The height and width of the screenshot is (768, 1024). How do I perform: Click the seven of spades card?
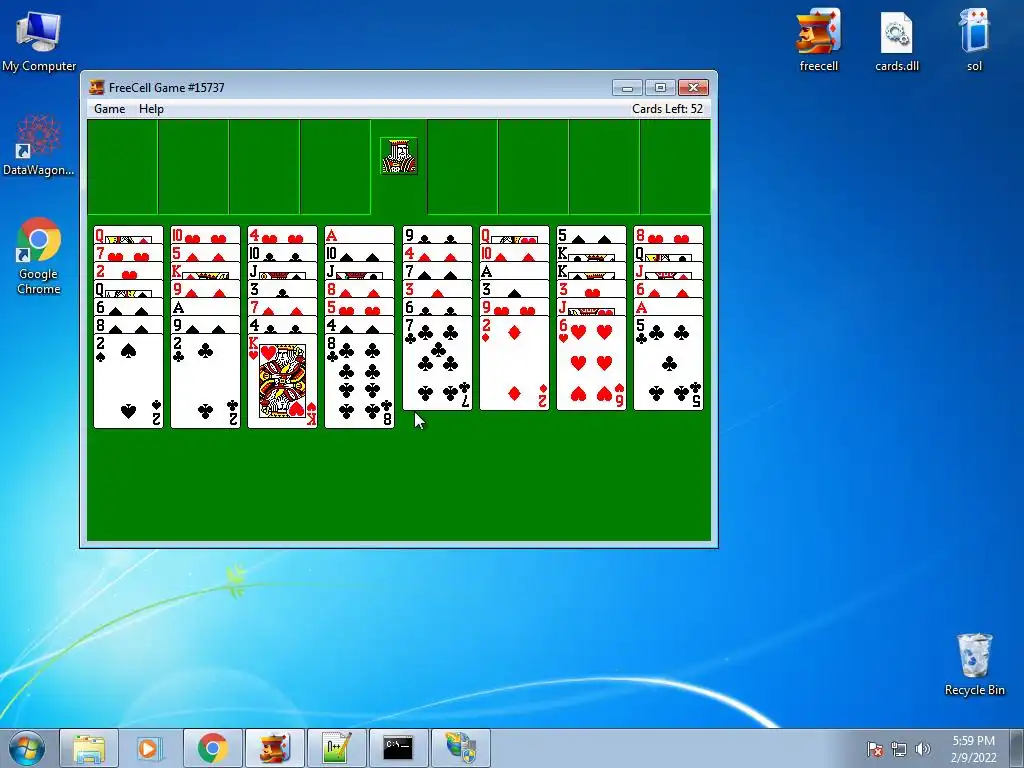(437, 272)
